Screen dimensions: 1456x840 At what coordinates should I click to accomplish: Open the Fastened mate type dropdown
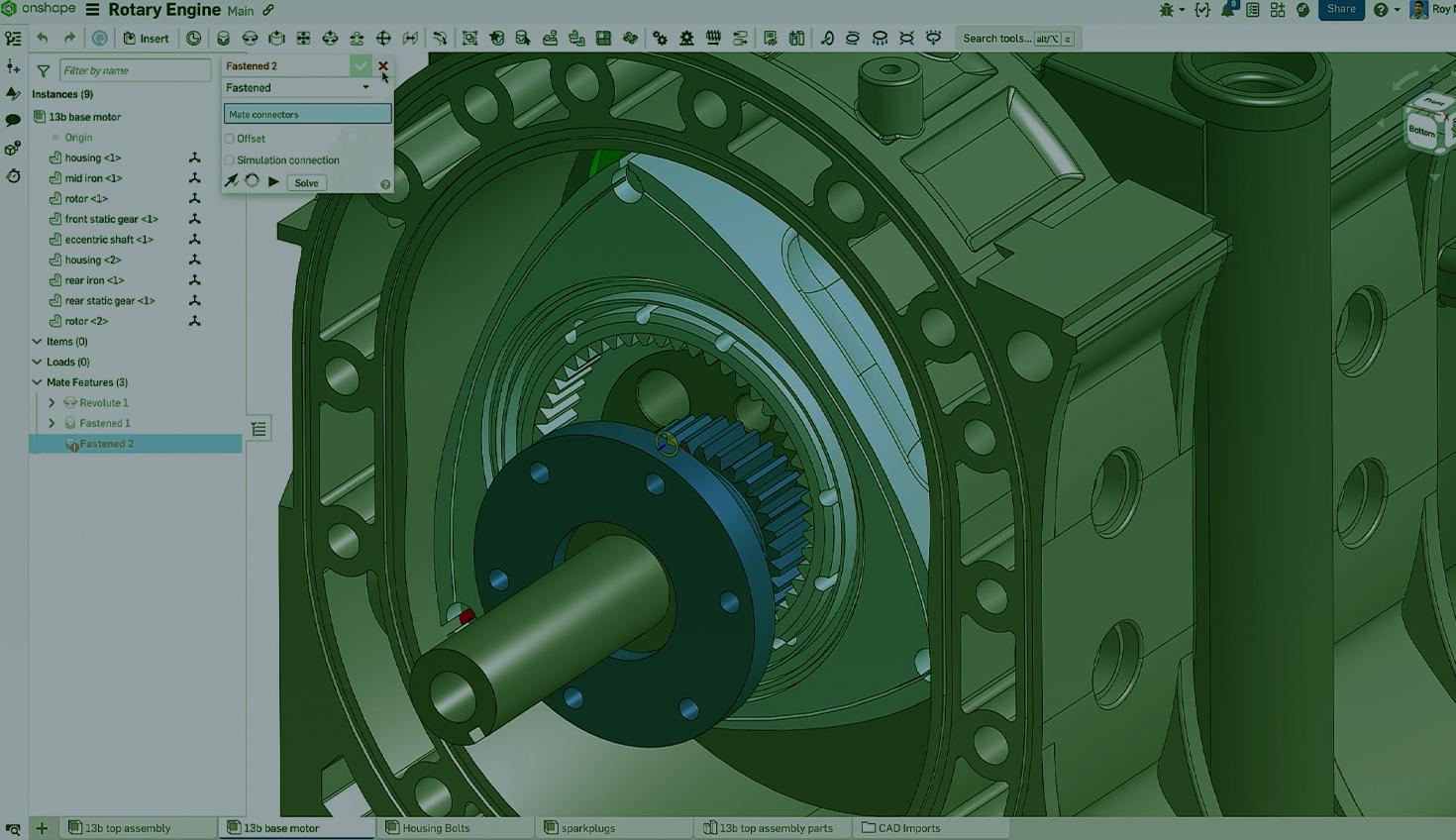pos(297,88)
